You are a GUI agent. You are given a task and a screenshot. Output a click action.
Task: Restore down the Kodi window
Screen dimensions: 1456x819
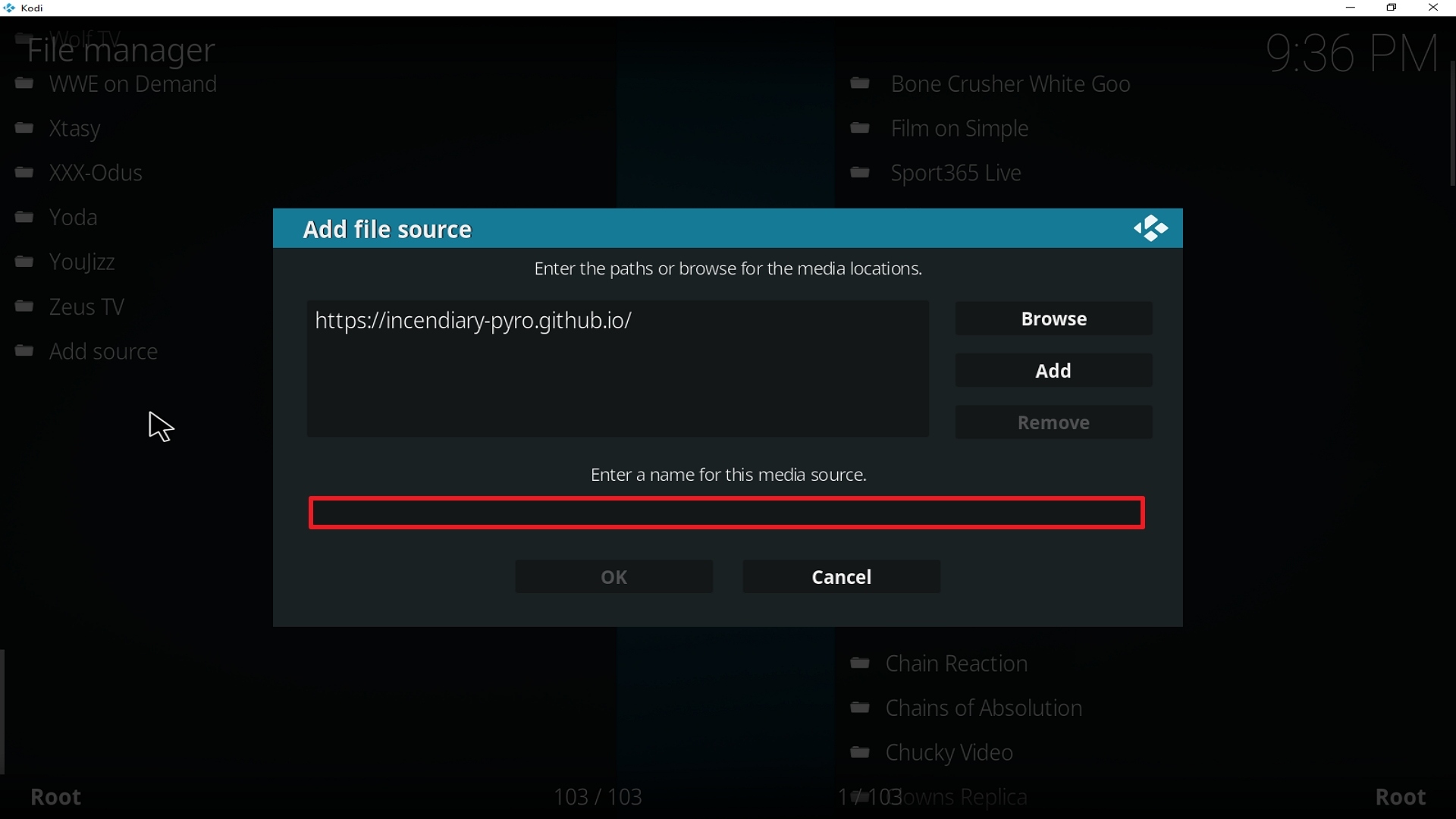tap(1392, 8)
